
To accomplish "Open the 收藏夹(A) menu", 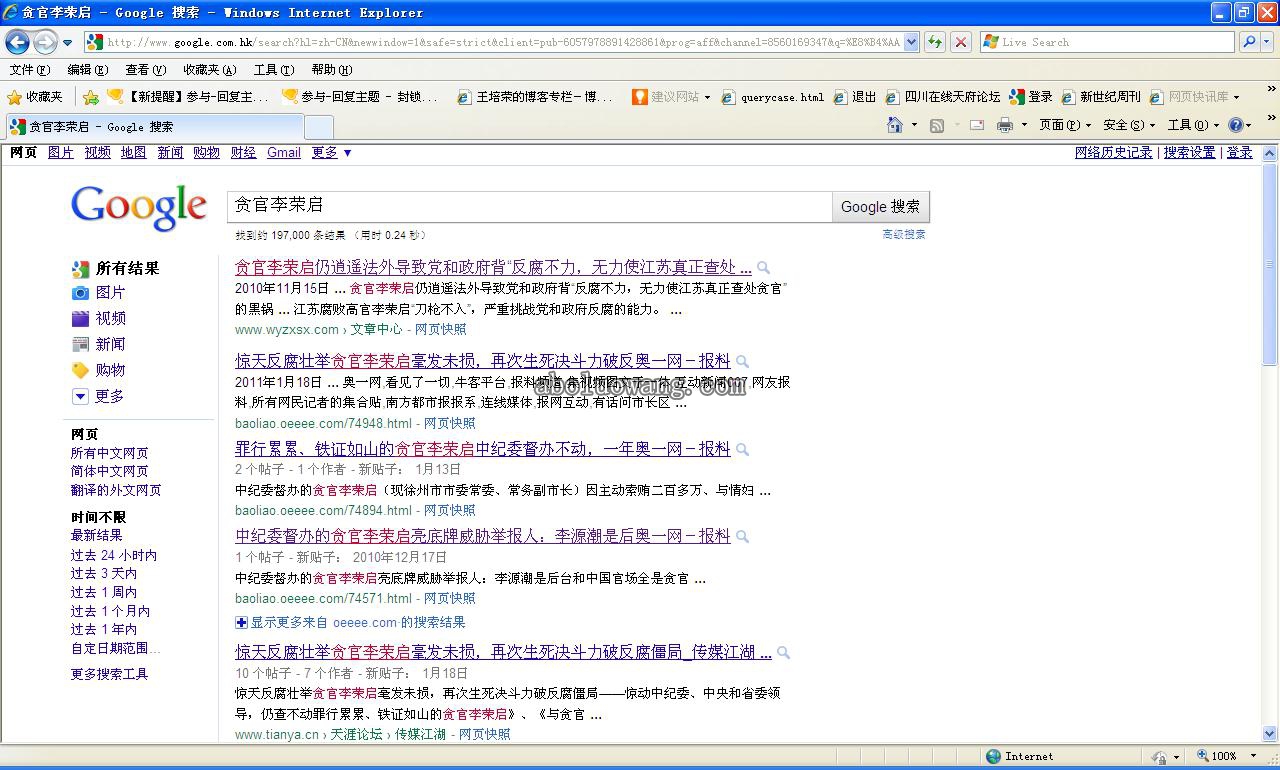I will tap(209, 70).
